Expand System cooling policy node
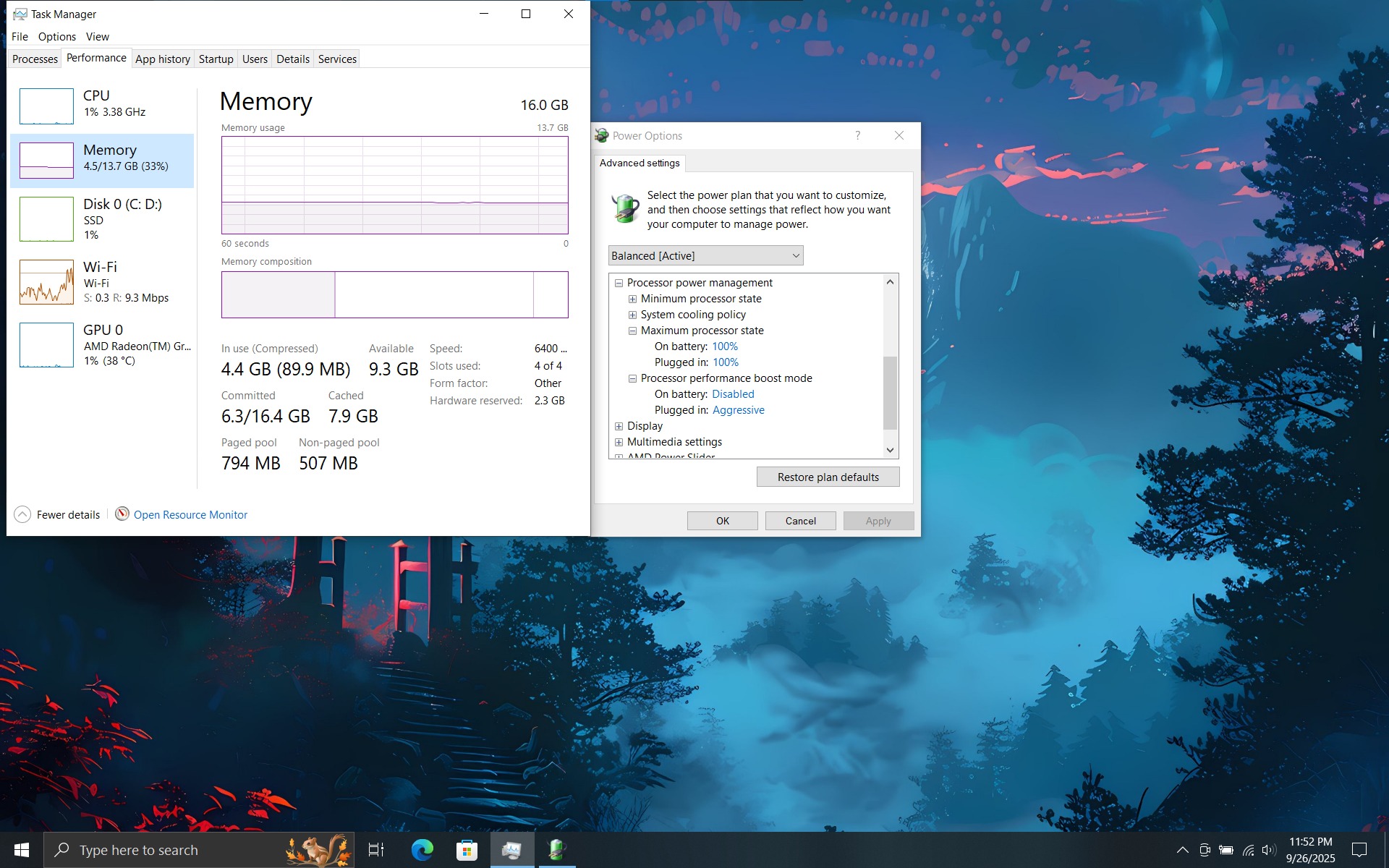1389x868 pixels. (632, 315)
